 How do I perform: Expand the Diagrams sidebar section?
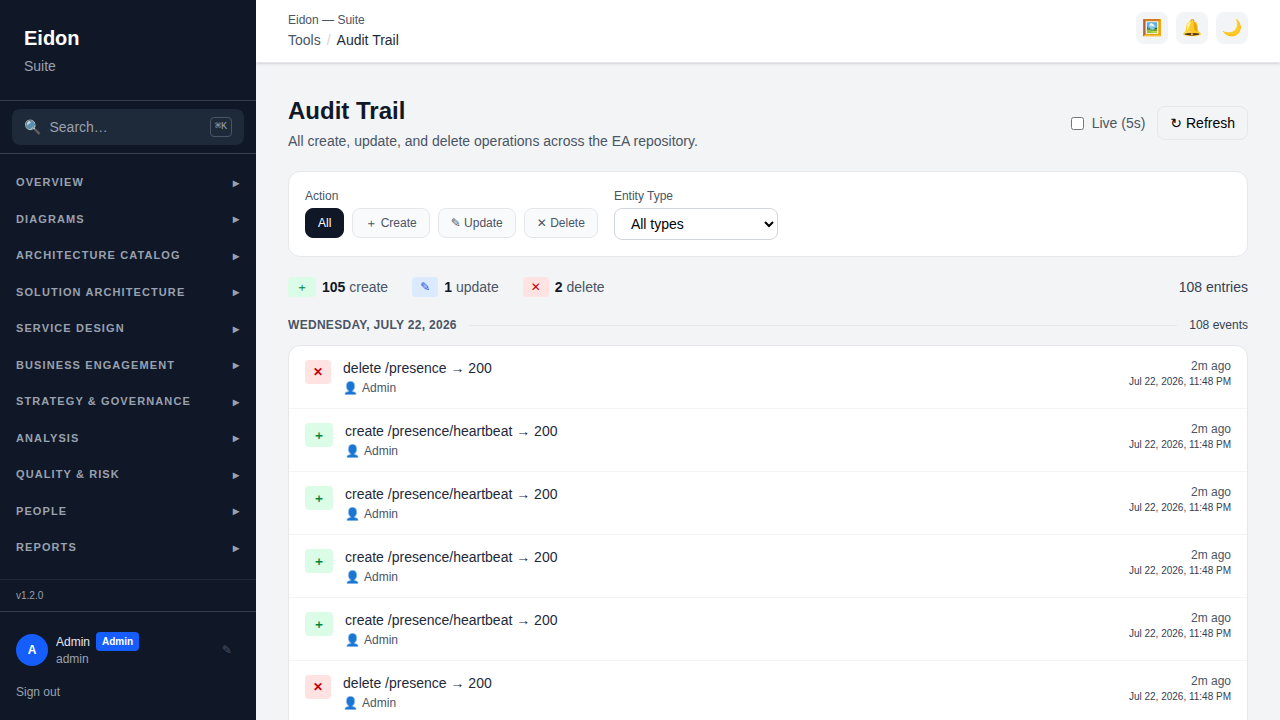click(128, 219)
